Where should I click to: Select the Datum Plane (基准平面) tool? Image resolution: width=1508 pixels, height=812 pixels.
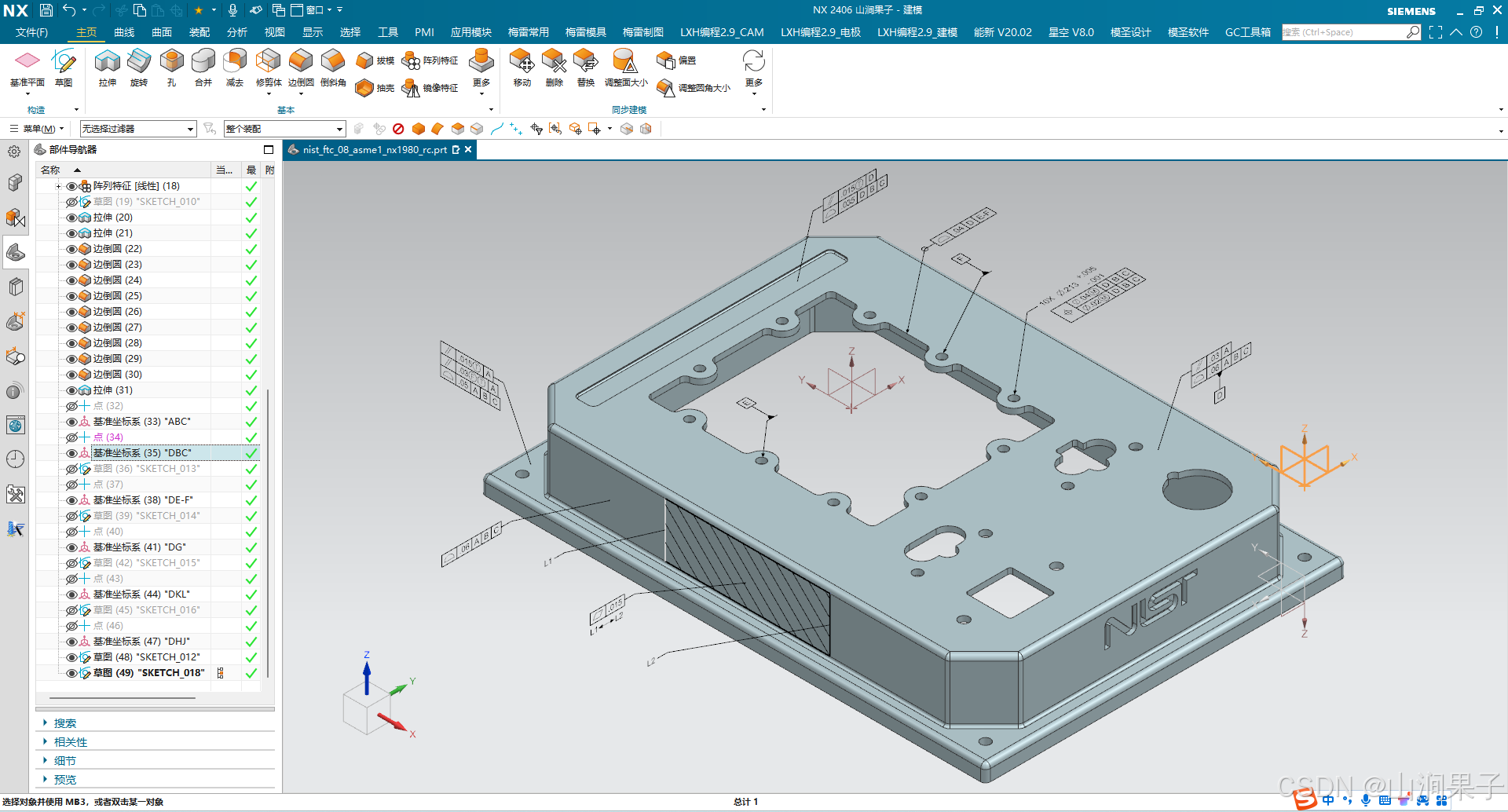[x=27, y=68]
